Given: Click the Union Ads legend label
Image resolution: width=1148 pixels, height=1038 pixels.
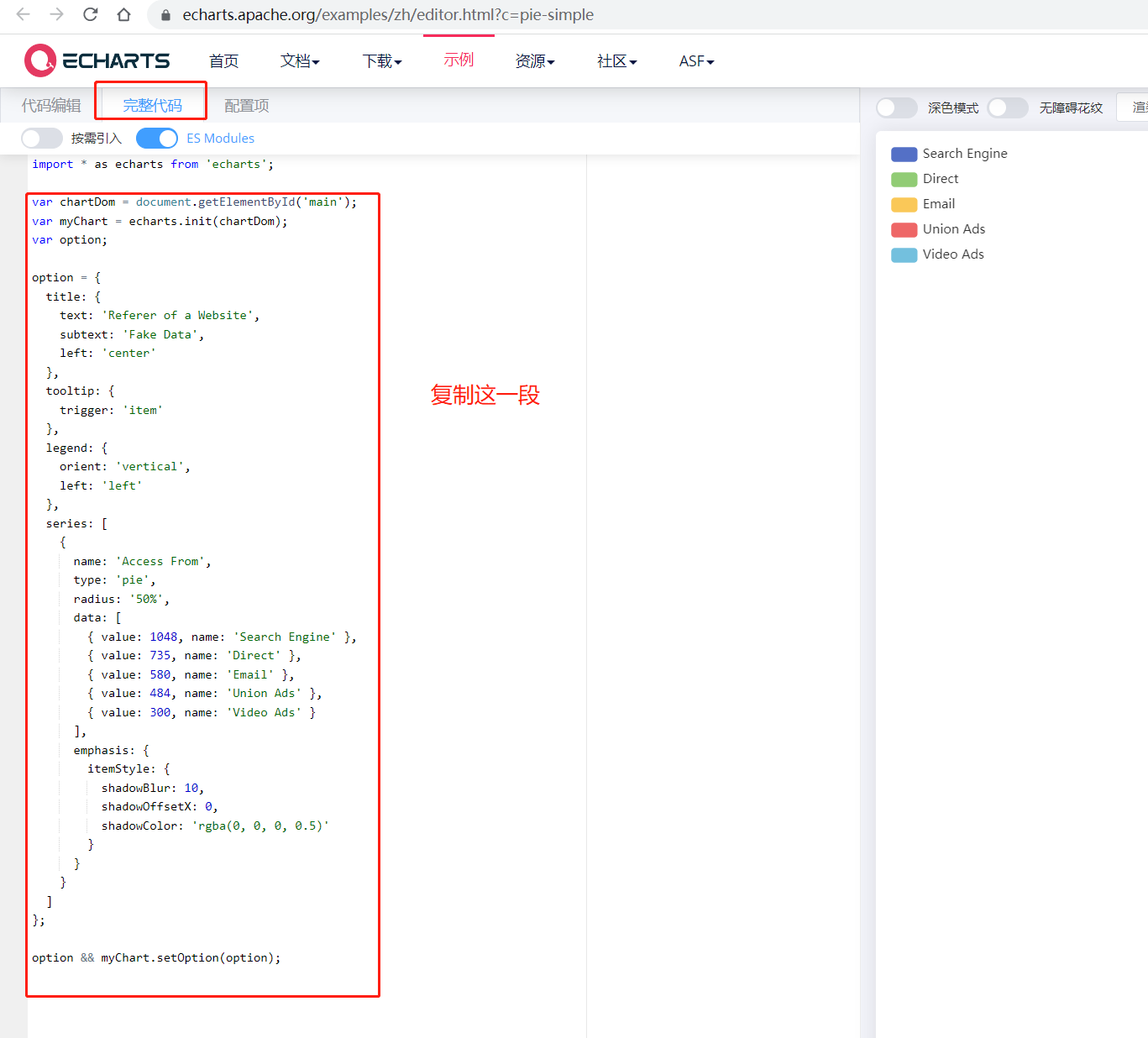Looking at the screenshot, I should (954, 228).
